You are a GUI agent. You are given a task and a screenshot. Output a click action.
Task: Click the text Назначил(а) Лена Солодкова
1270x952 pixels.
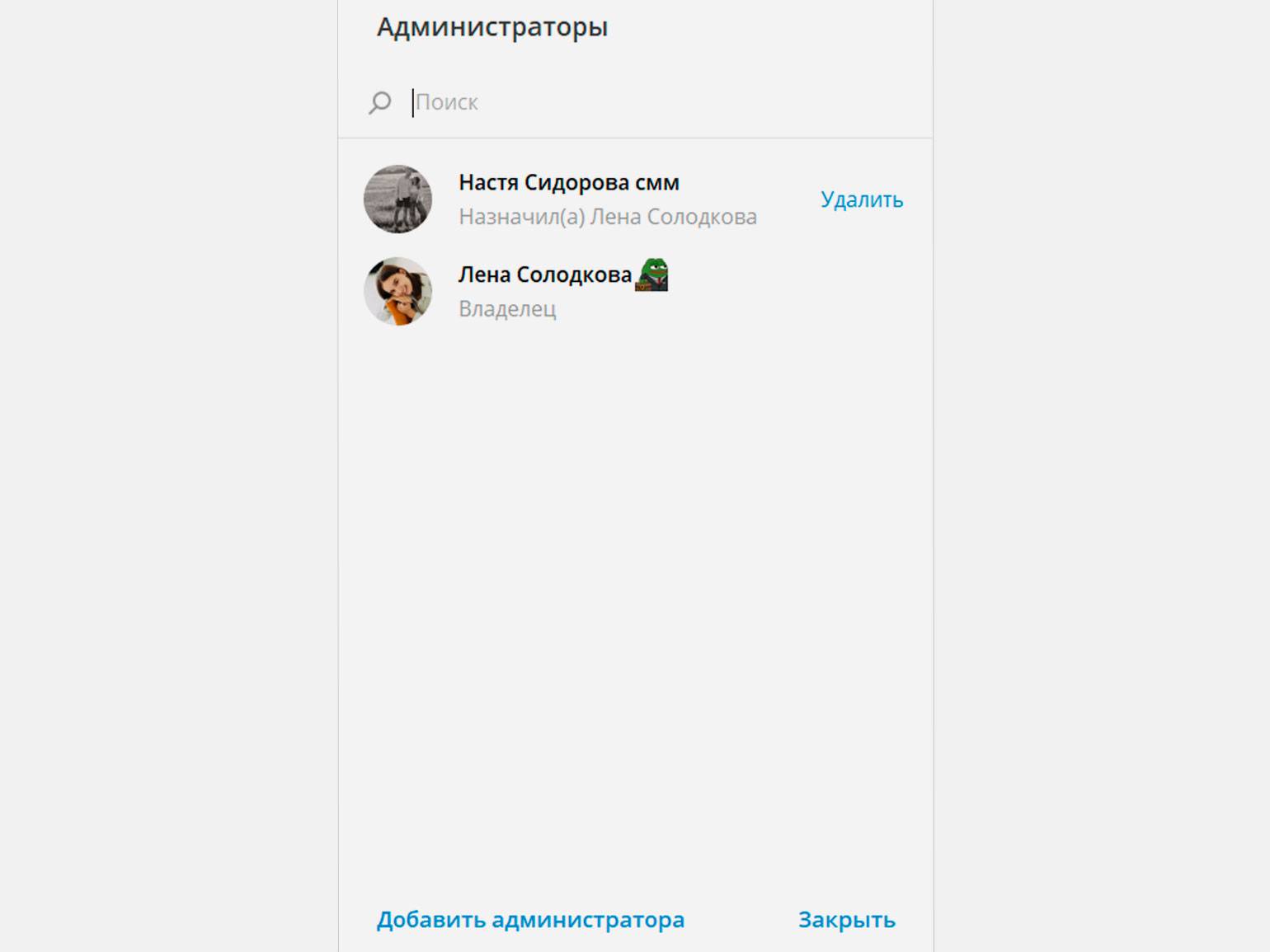608,217
